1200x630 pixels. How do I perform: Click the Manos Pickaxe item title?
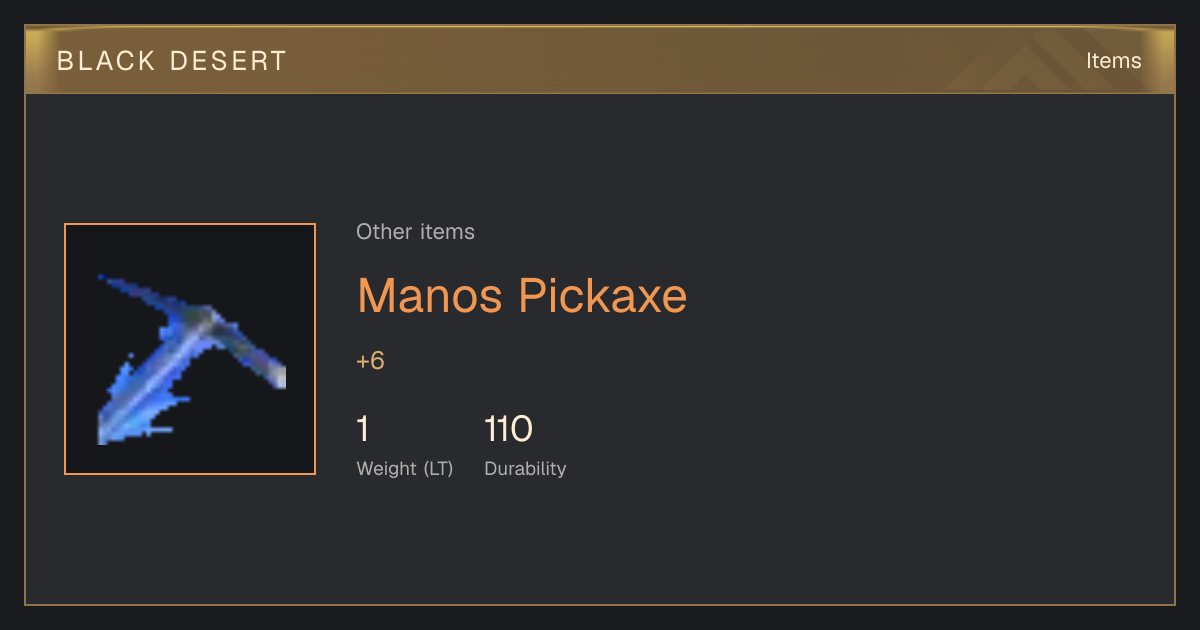tap(522, 296)
